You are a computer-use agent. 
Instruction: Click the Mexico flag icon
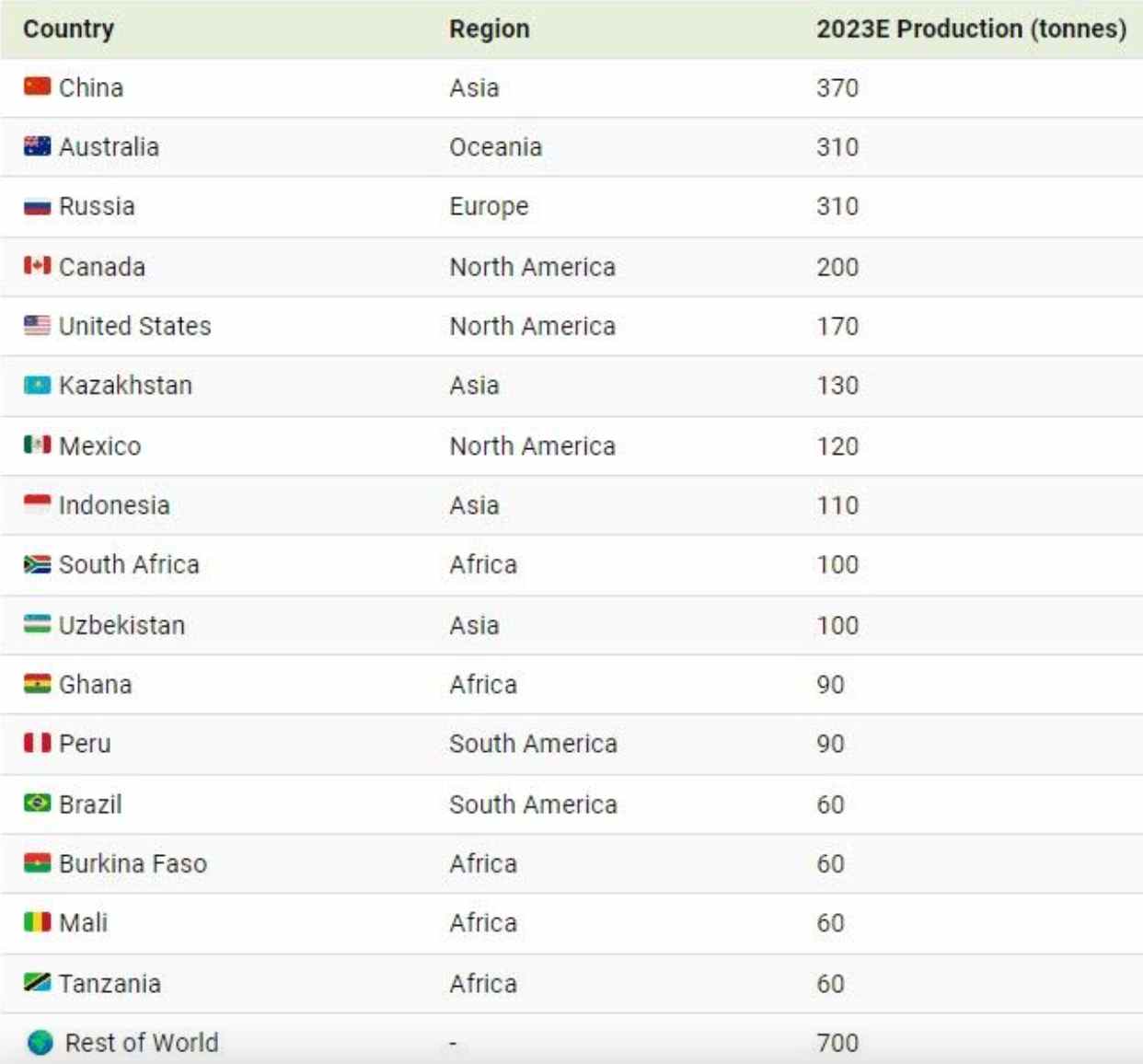pyautogui.click(x=37, y=445)
